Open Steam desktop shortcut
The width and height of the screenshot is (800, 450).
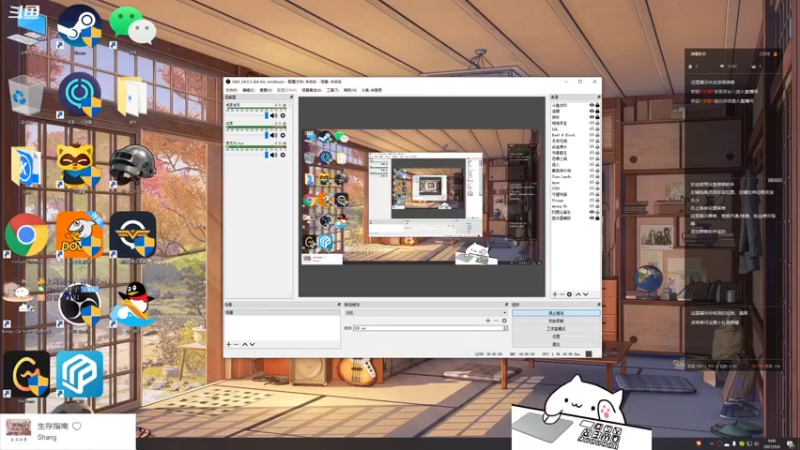(x=79, y=28)
